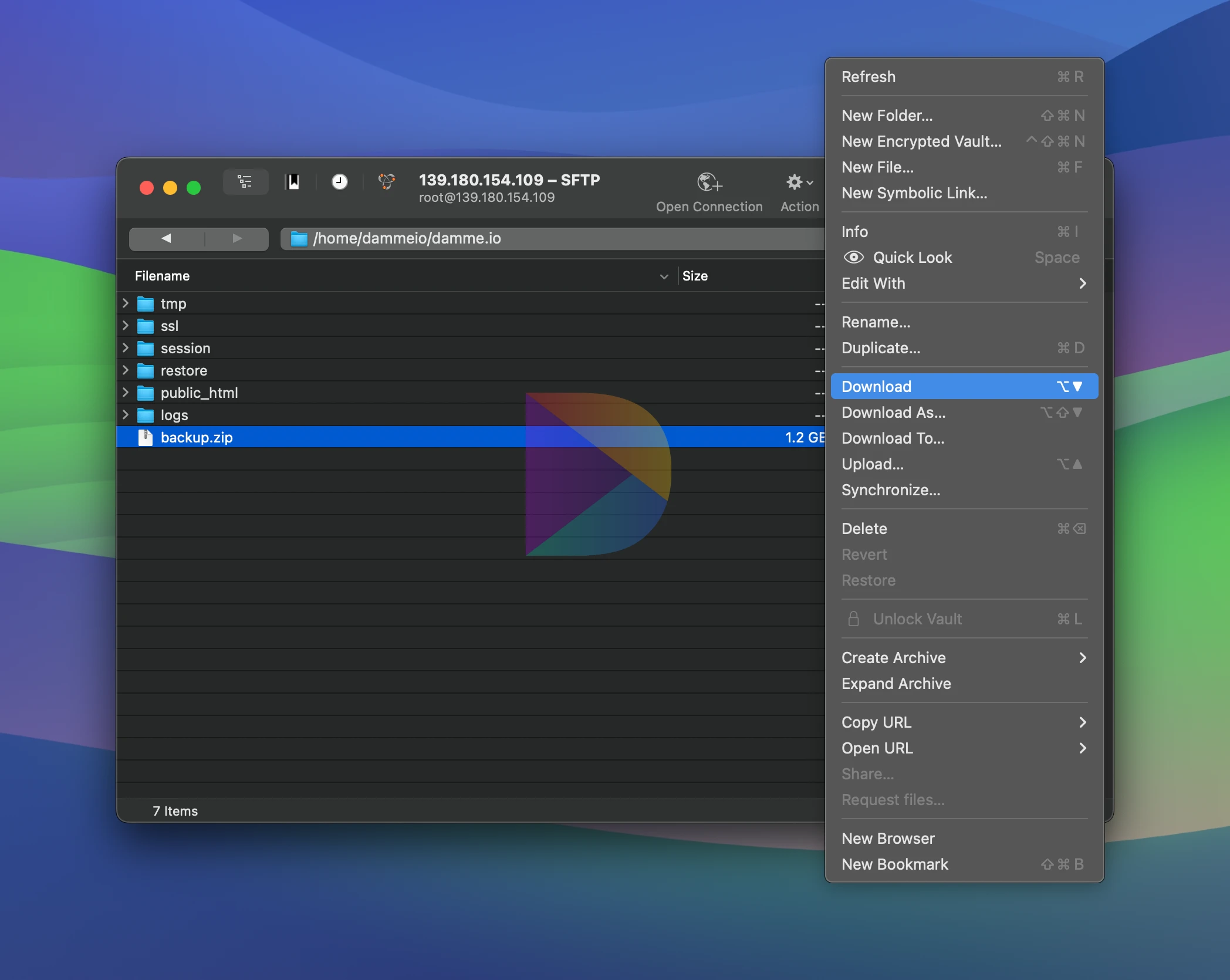This screenshot has width=1230, height=980.
Task: Choose Download As… from the menu
Action: 964,412
